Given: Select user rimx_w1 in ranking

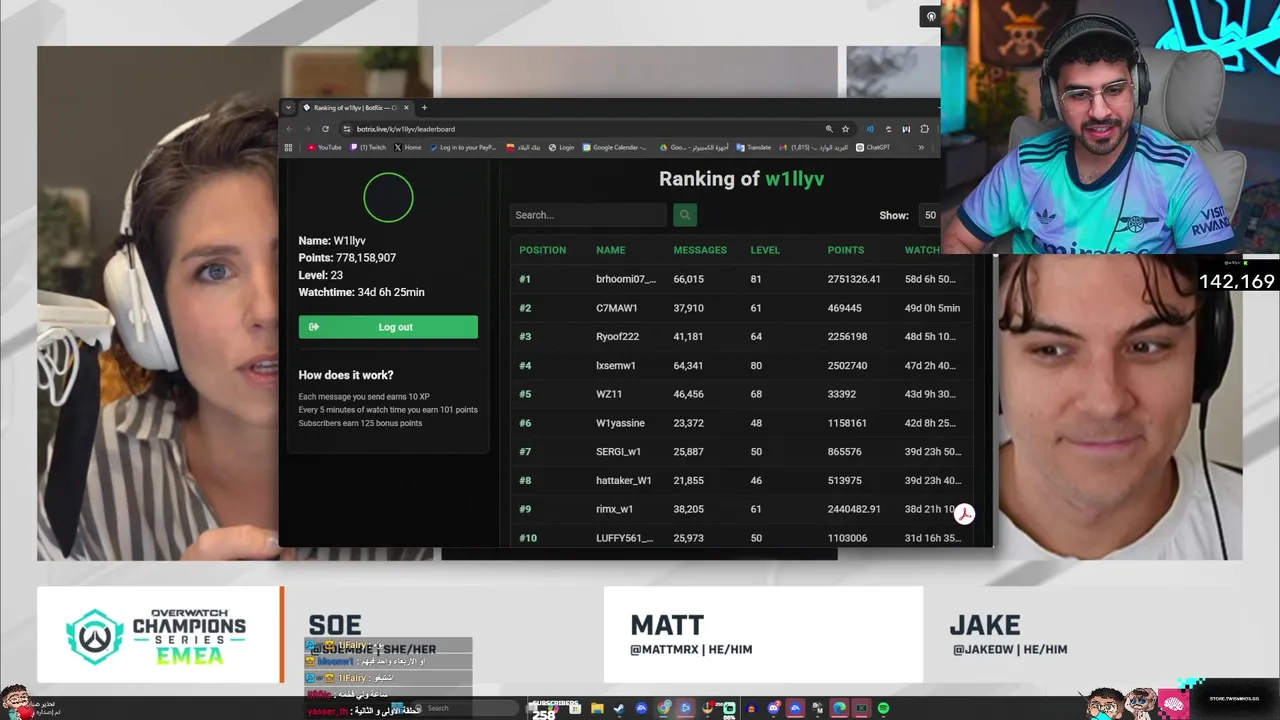Looking at the screenshot, I should (x=615, y=509).
